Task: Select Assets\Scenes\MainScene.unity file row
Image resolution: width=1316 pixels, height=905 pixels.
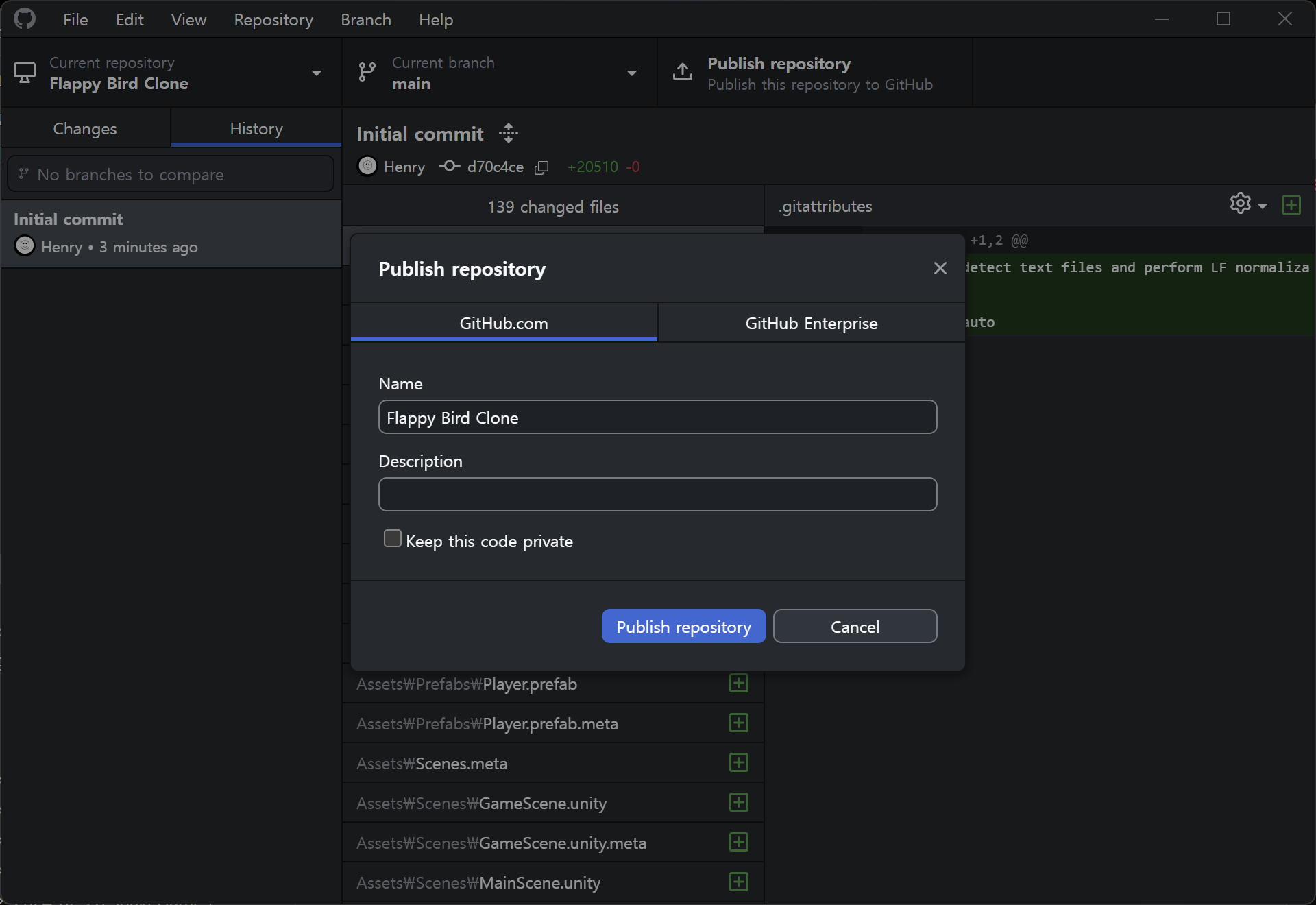Action: point(553,882)
